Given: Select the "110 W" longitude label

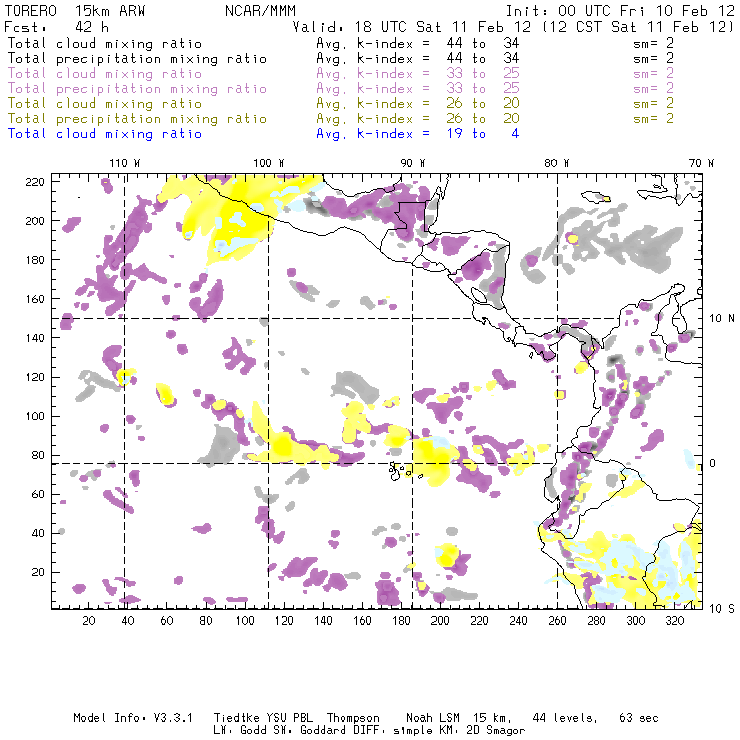Looking at the screenshot, I should [x=125, y=163].
